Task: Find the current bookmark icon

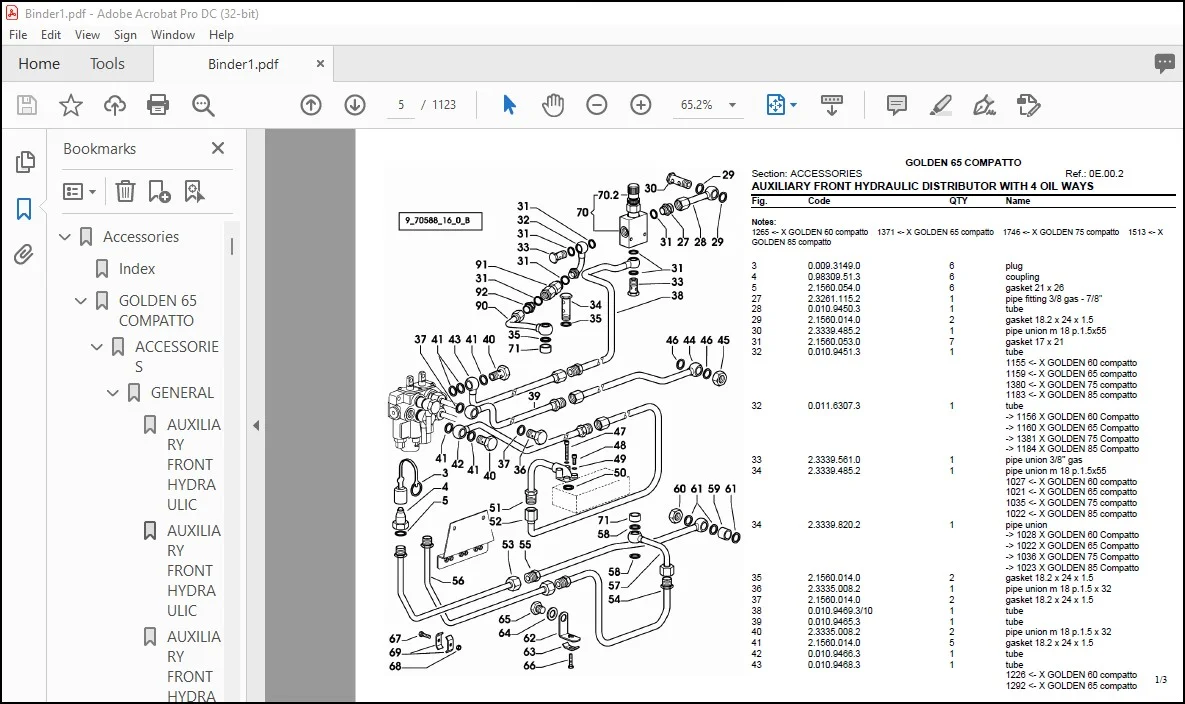Action: pyautogui.click(x=194, y=191)
